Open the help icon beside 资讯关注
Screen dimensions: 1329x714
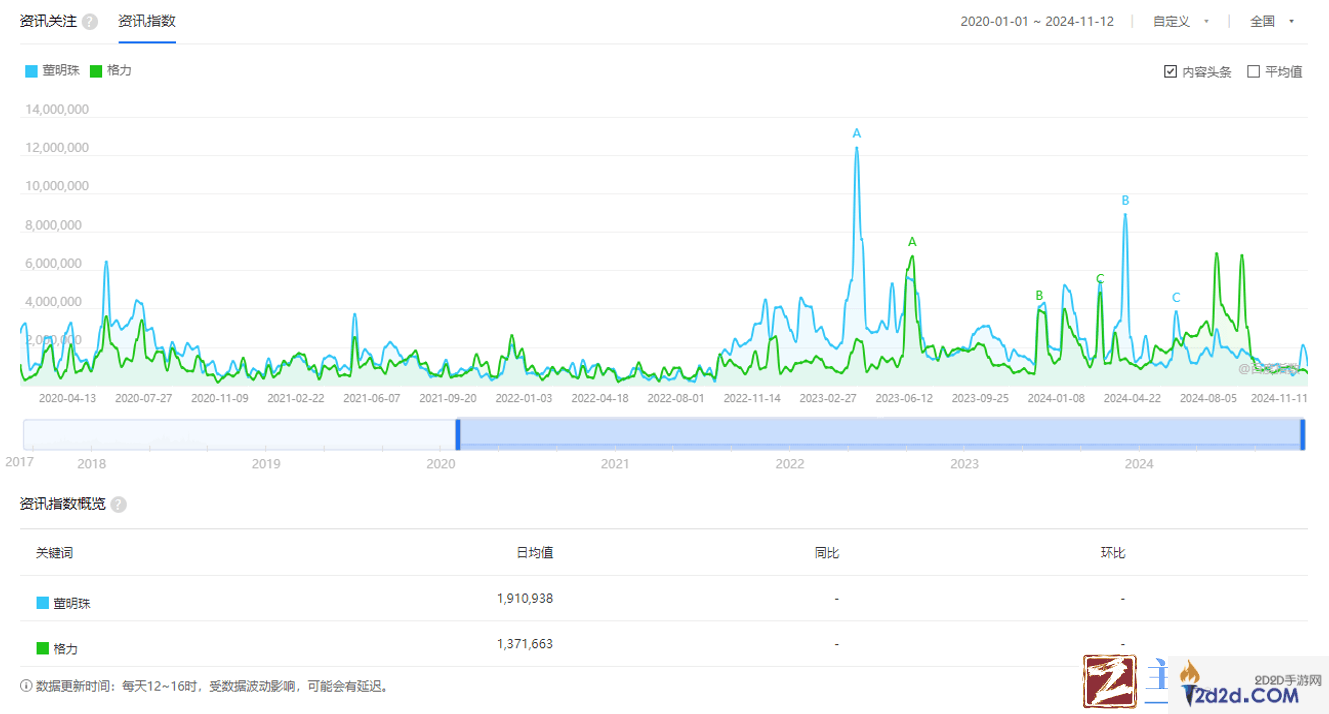click(x=90, y=22)
